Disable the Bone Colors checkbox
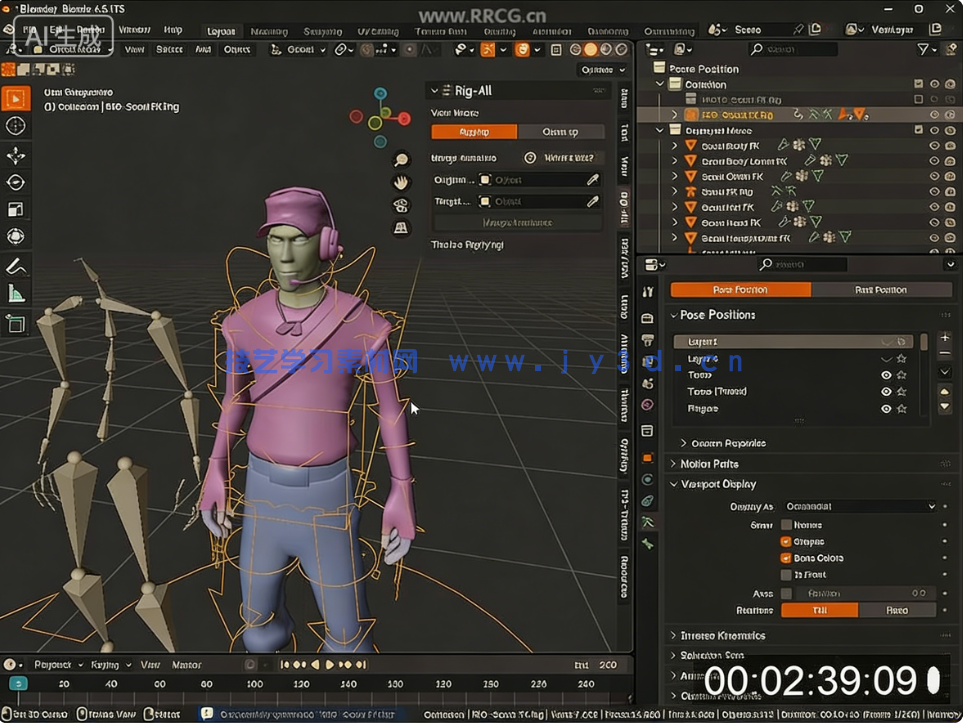Screen dimensions: 963x723 786,558
